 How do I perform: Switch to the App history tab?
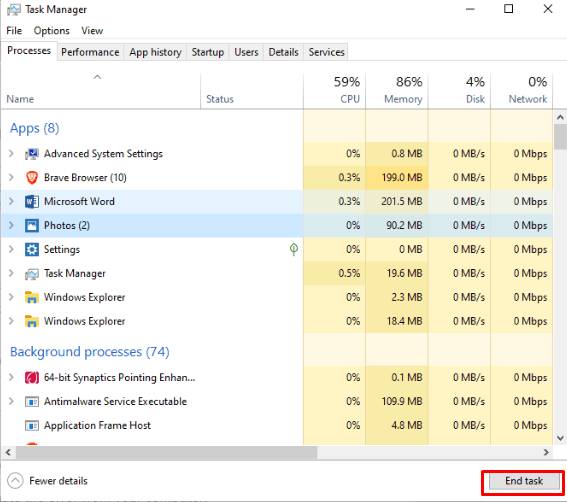coord(155,52)
